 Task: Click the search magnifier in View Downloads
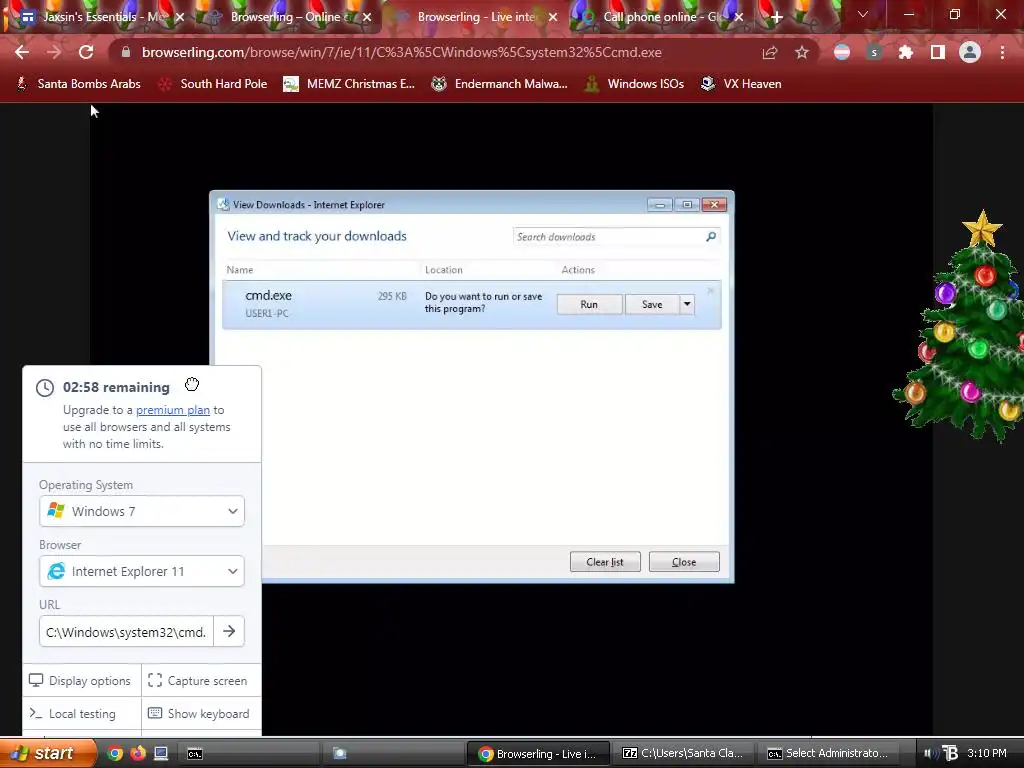pyautogui.click(x=711, y=236)
